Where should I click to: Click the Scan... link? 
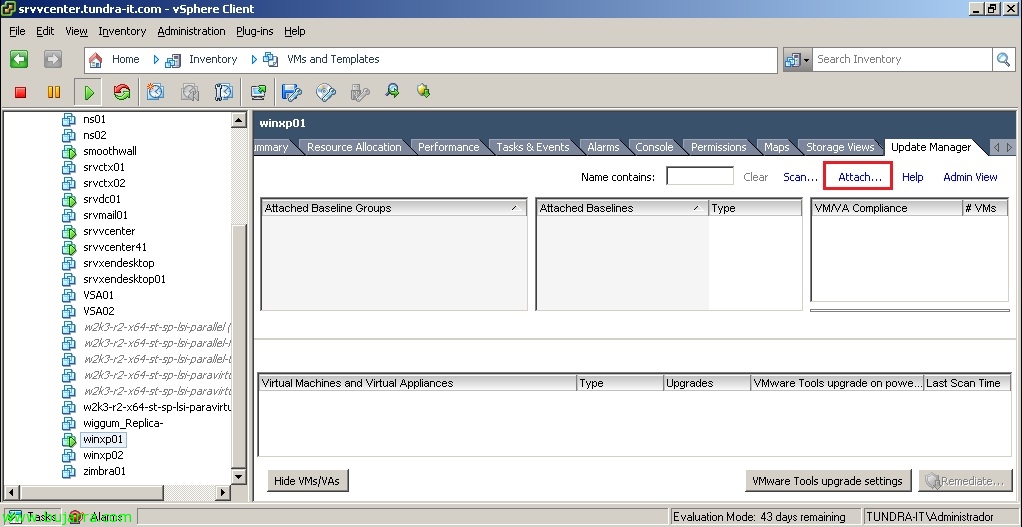point(800,177)
